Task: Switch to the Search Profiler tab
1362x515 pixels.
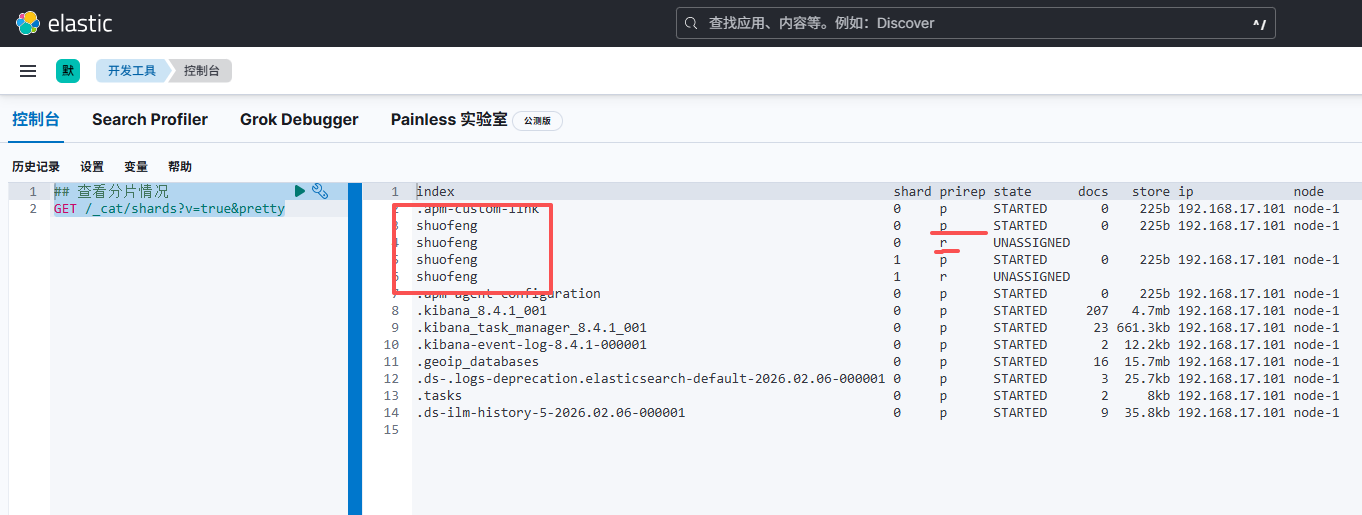Action: [150, 120]
